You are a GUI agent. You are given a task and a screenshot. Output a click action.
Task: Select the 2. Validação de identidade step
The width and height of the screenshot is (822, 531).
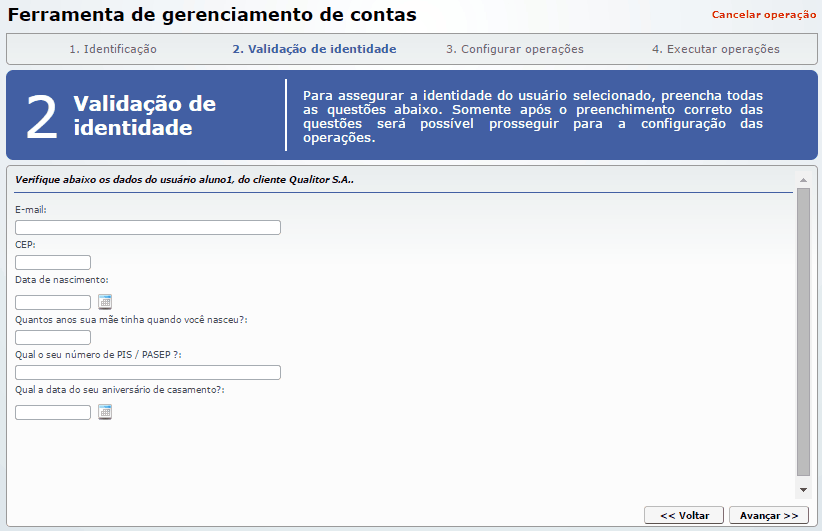[x=314, y=49]
